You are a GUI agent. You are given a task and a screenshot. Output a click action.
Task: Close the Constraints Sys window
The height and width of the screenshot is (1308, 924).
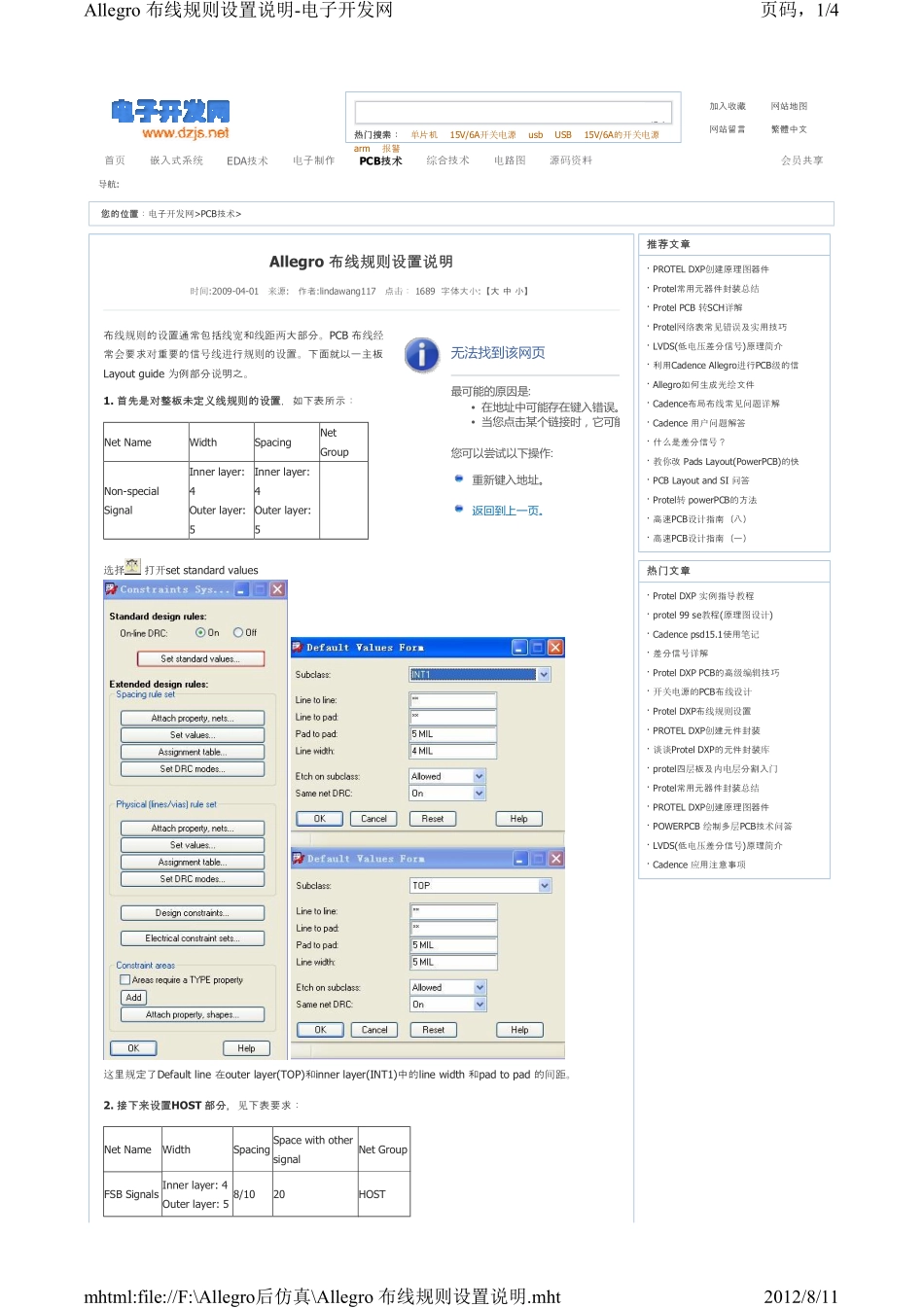point(277,589)
